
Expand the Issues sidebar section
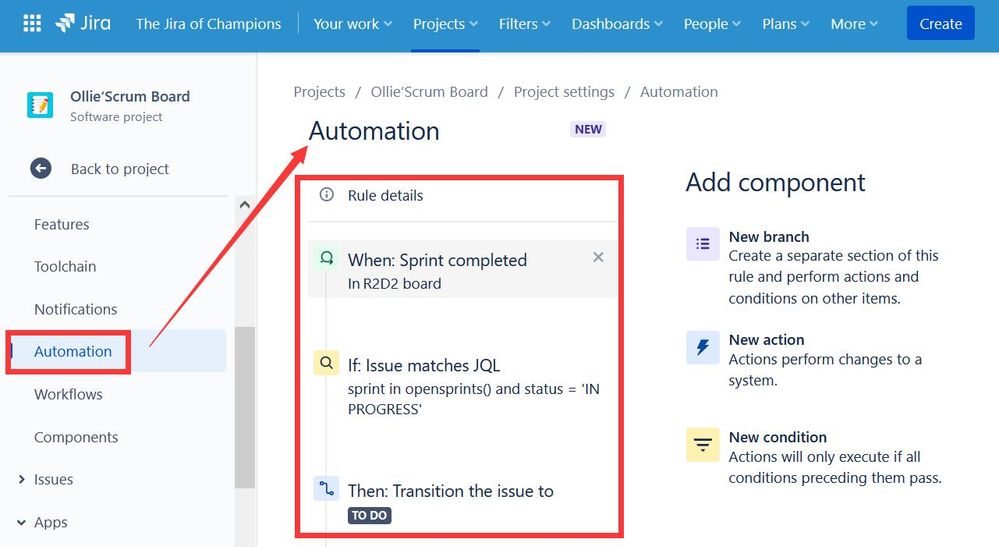click(22, 479)
